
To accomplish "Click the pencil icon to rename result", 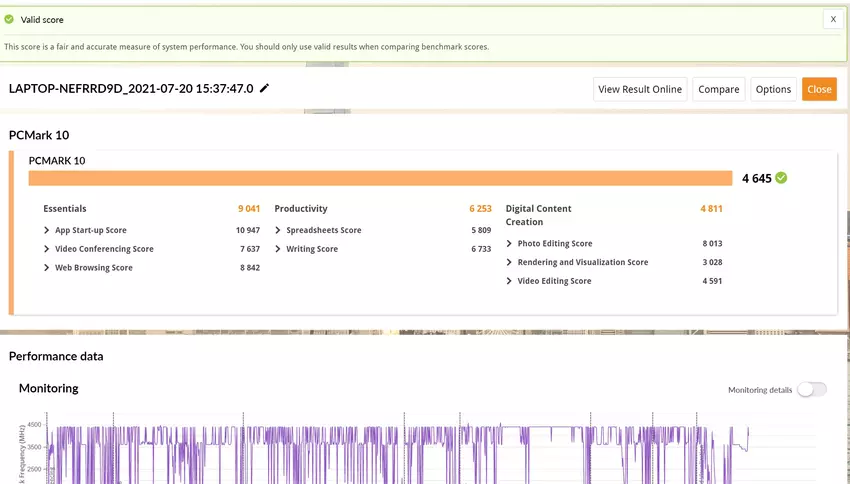I will 265,89.
